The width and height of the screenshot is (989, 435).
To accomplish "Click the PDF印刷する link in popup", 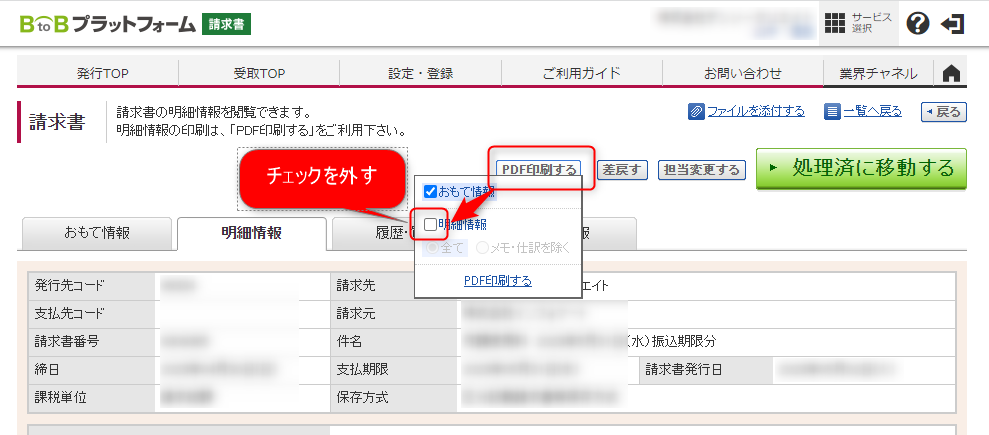I will tap(498, 281).
